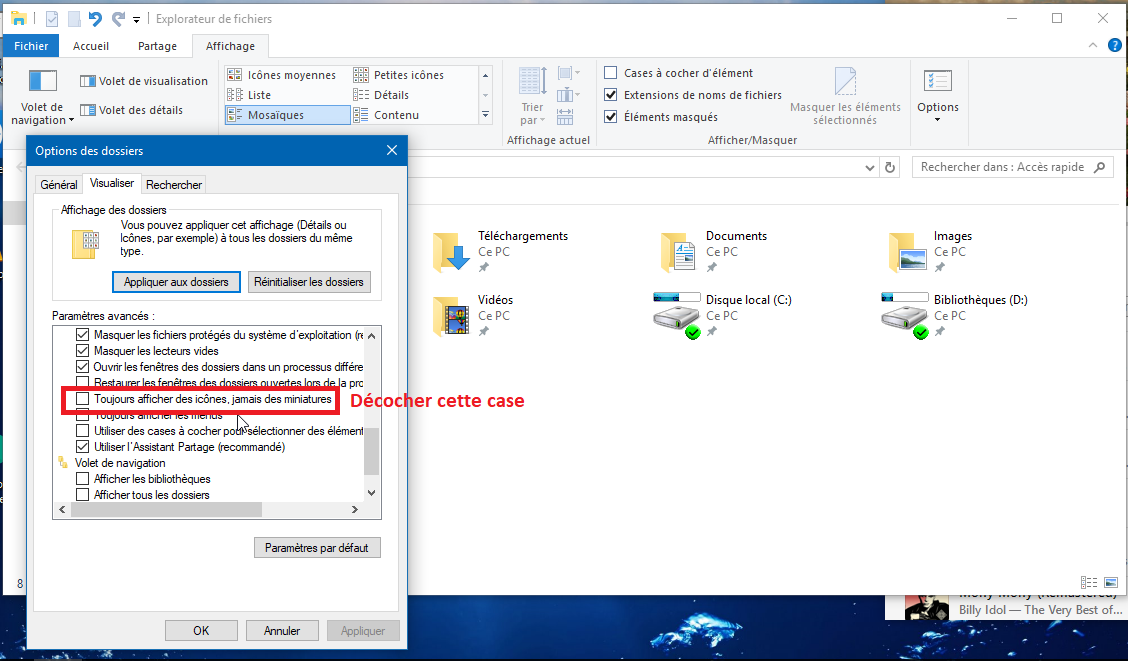
Task: Toggle the Volet des détails pane
Action: (132, 110)
